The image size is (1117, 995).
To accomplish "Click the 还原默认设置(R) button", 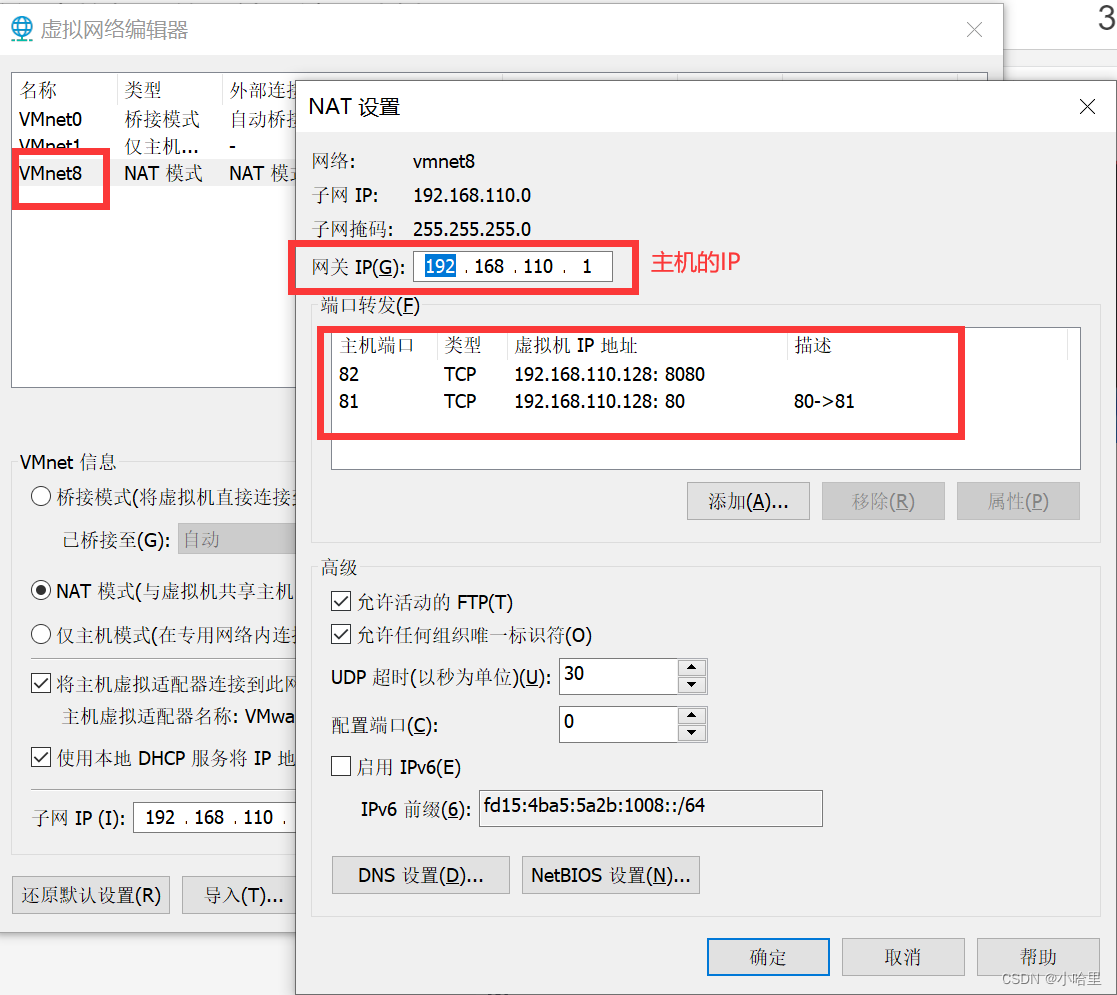I will point(91,895).
